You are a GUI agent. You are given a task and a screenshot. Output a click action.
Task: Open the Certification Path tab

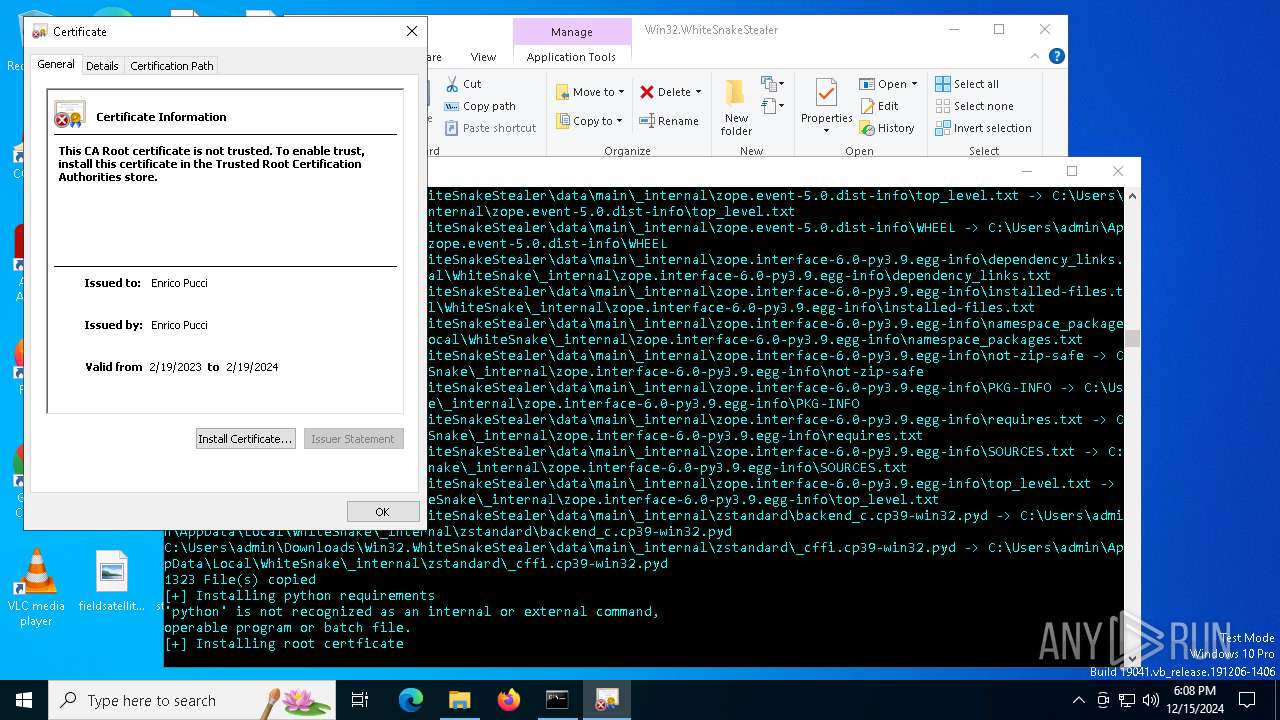(172, 66)
